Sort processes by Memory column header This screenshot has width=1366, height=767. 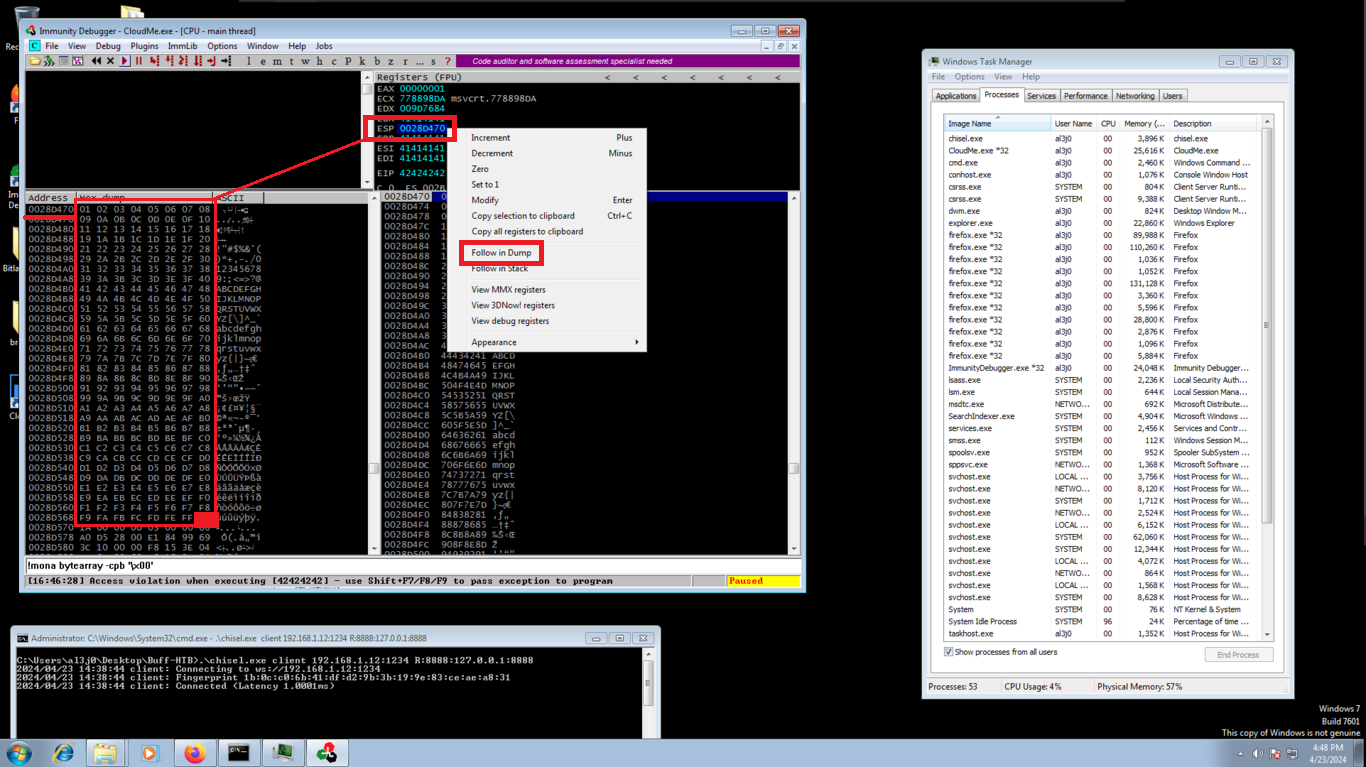(1144, 124)
